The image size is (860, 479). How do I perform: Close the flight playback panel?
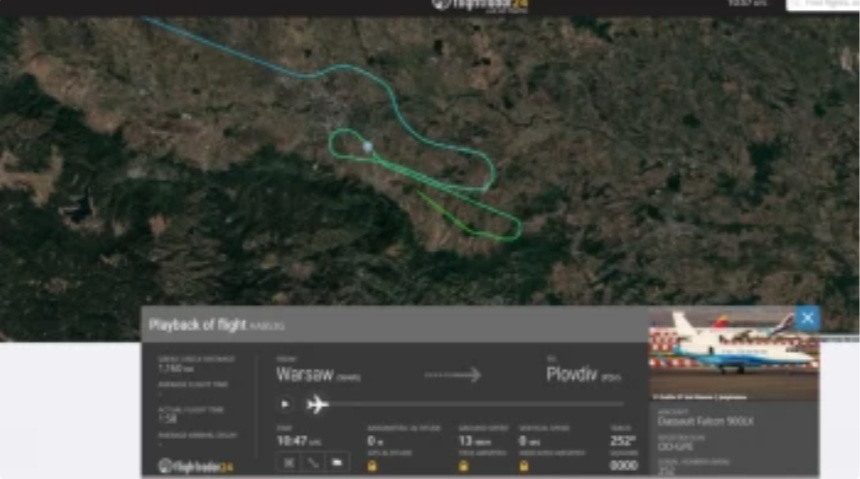pos(807,318)
